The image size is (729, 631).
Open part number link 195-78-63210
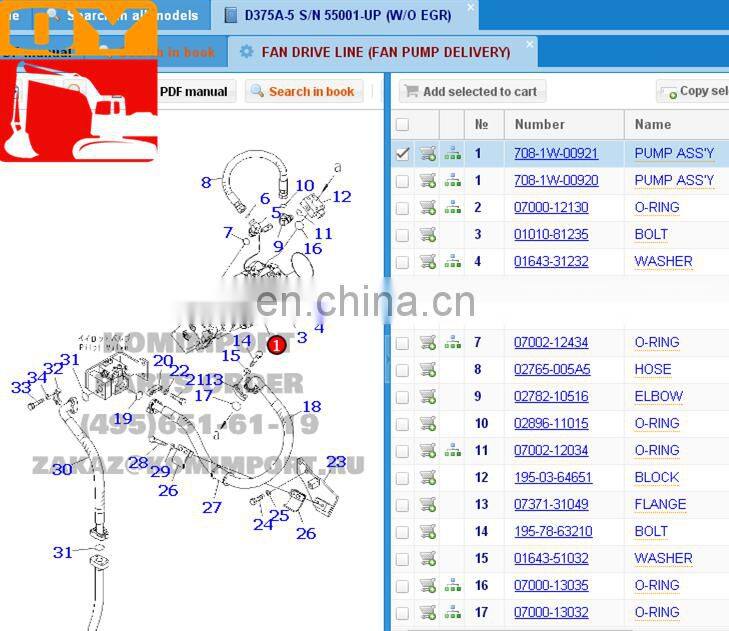[x=553, y=531]
